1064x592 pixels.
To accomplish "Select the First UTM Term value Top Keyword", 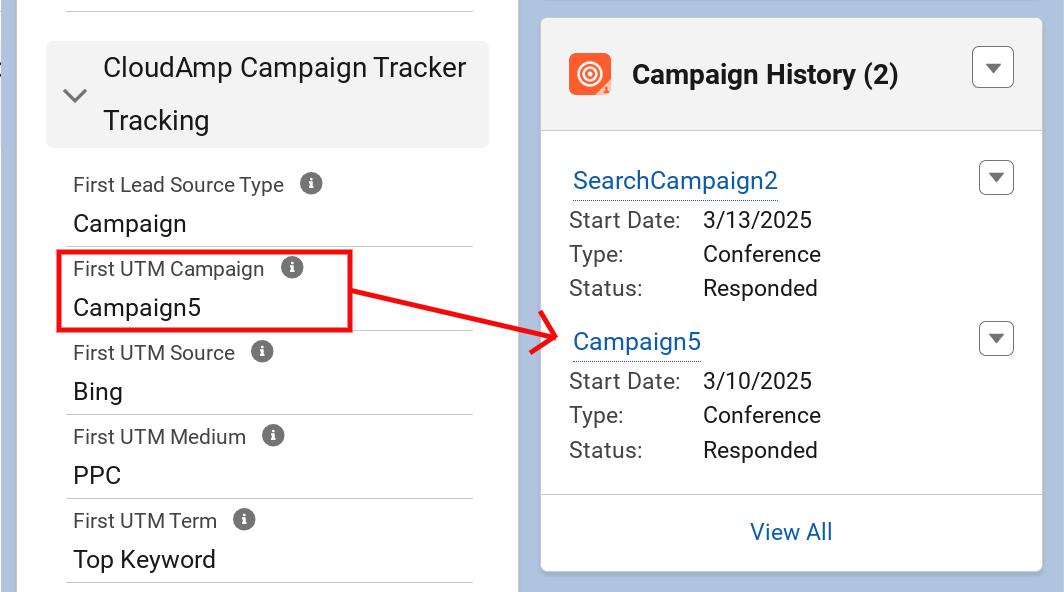I will coord(145,559).
